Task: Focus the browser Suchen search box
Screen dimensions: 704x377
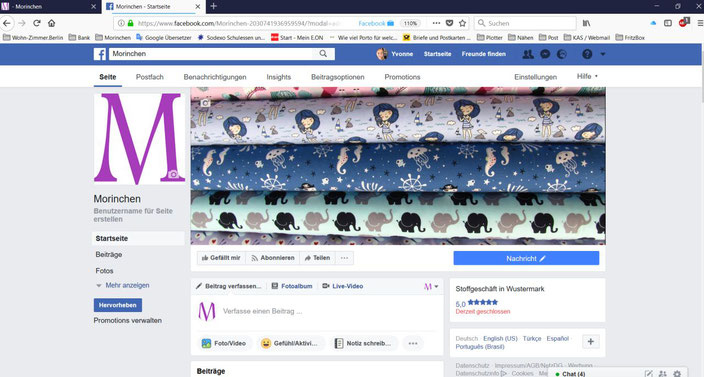Action: tap(525, 23)
